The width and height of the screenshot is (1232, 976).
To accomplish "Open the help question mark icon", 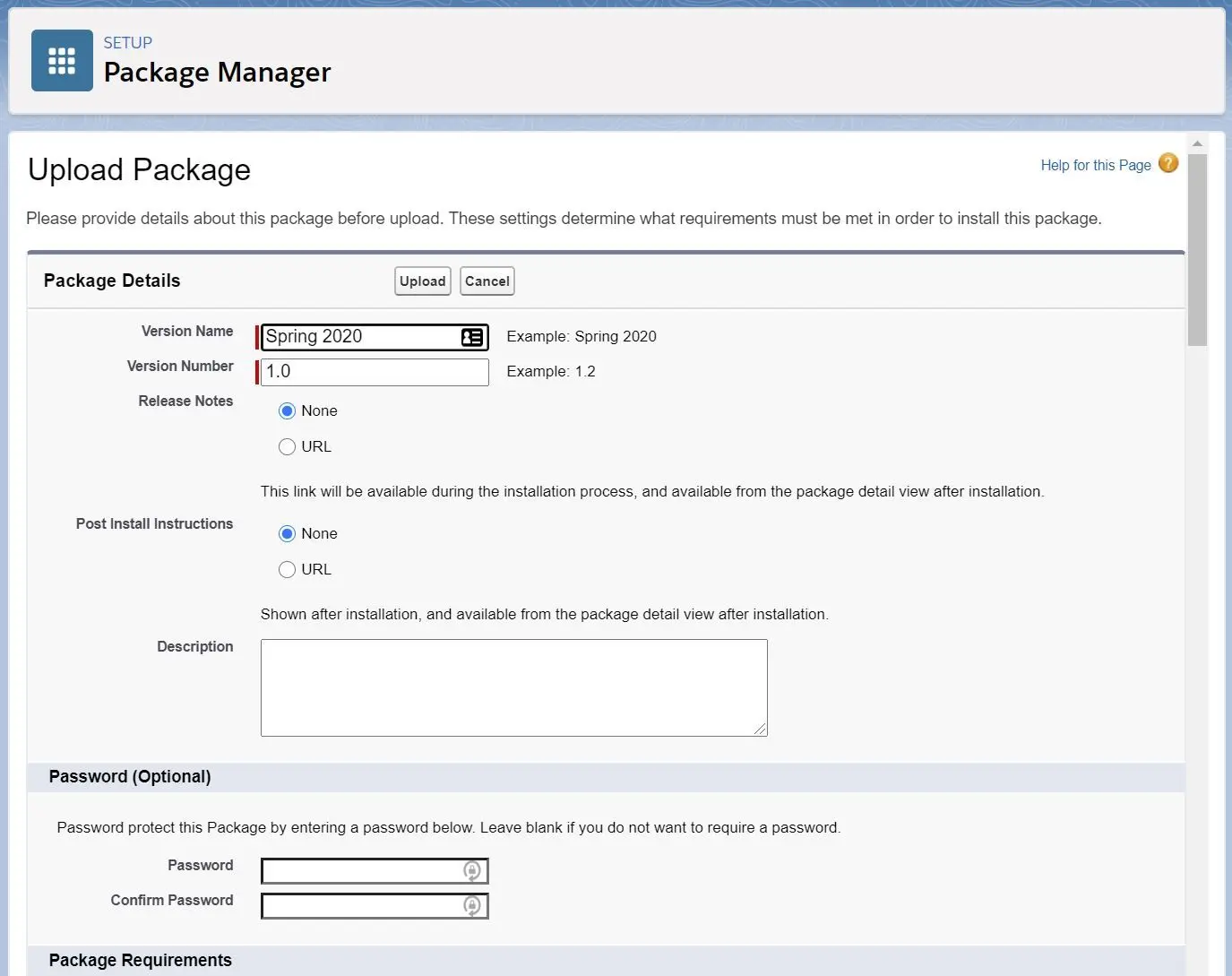I will (1168, 163).
